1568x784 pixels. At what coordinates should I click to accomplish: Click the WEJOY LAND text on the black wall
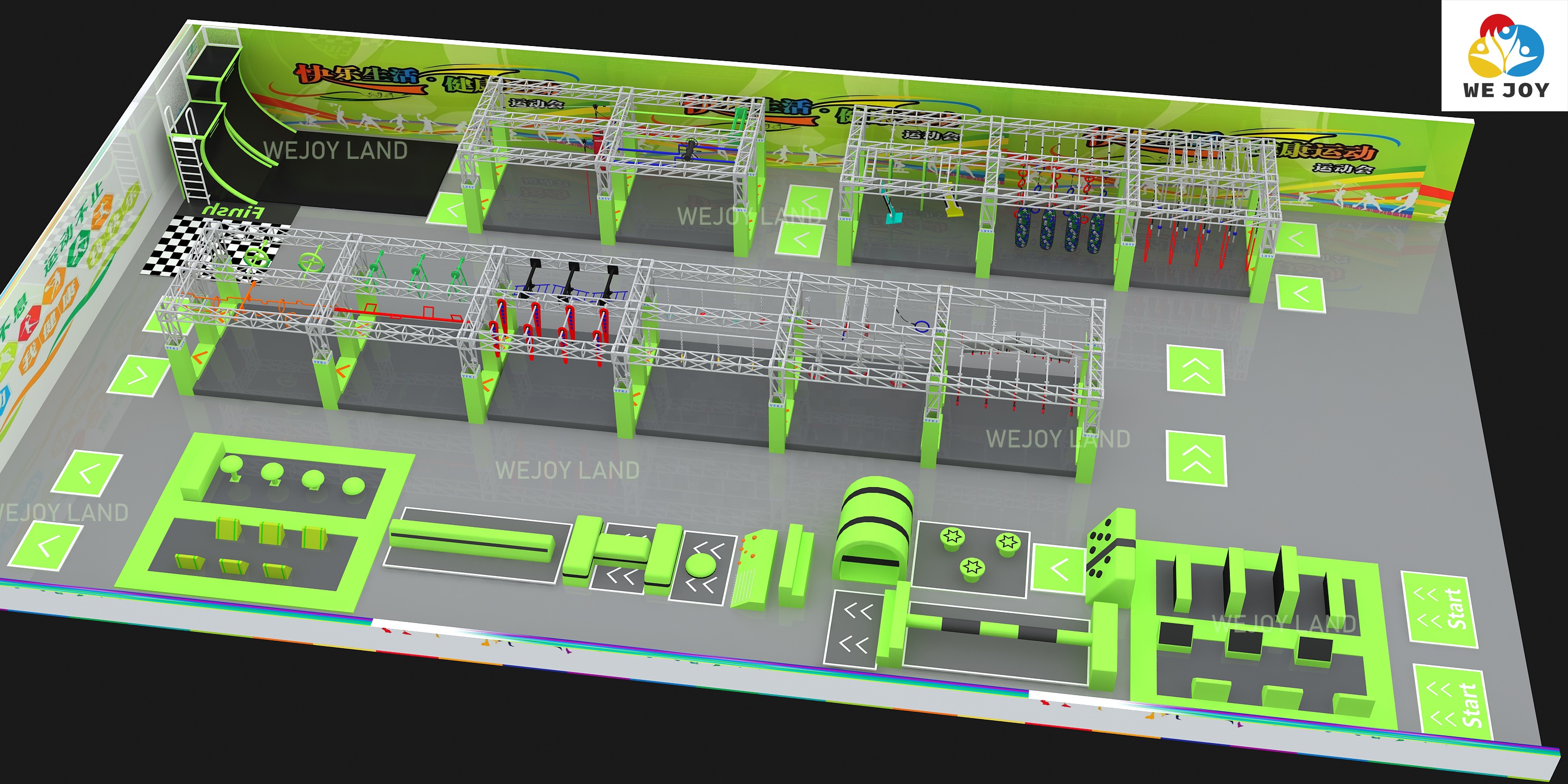(336, 151)
